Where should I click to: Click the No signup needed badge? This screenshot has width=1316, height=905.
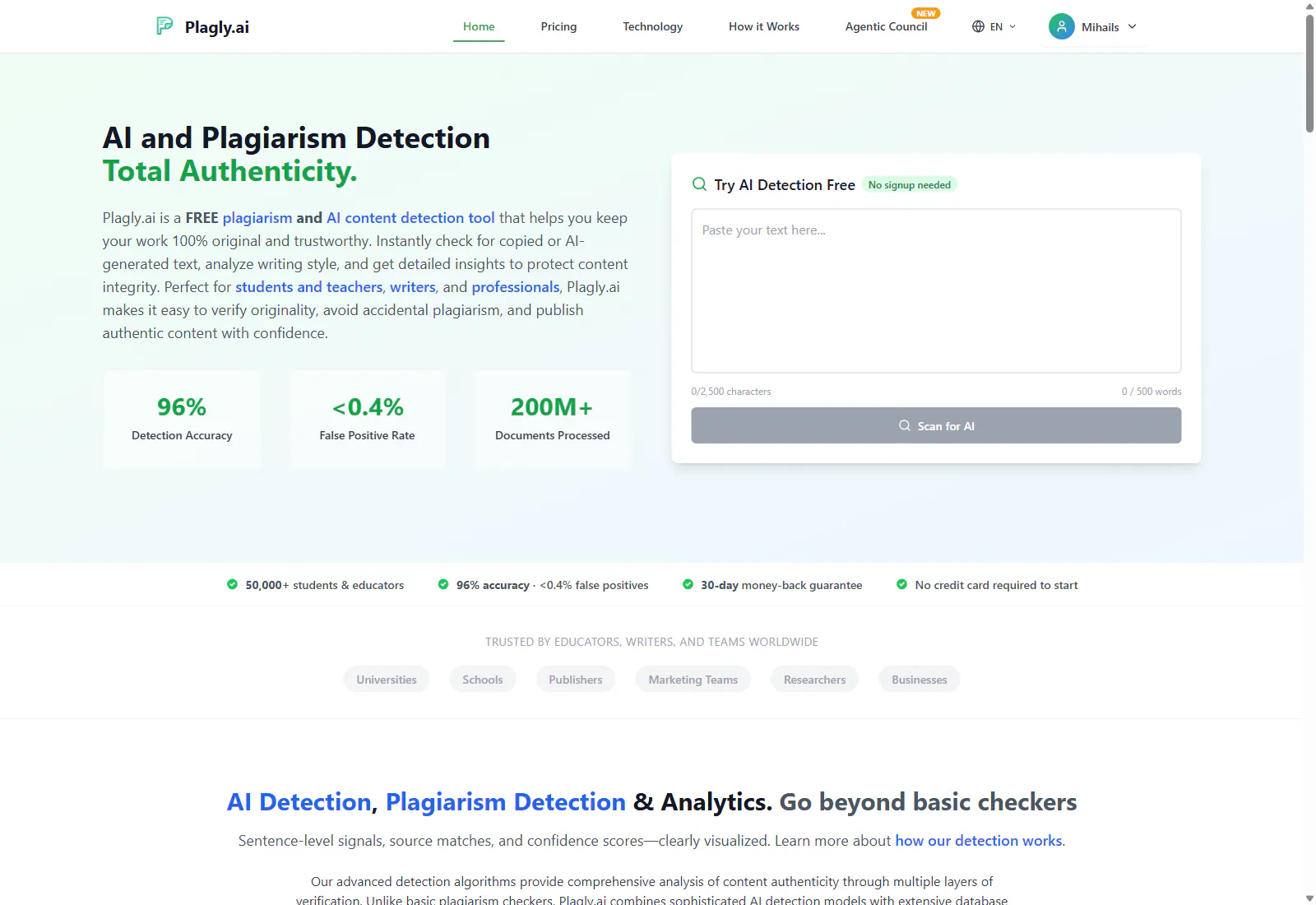pyautogui.click(x=910, y=185)
